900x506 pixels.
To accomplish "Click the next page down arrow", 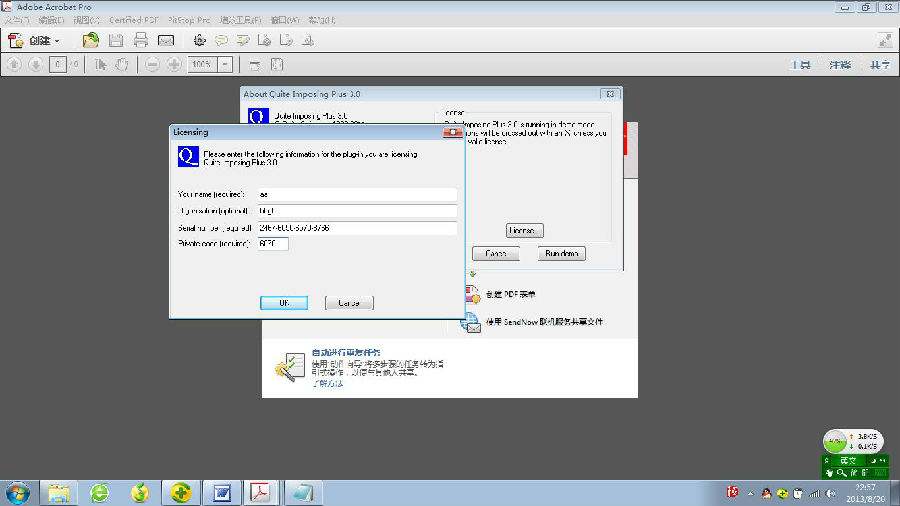I will 36,65.
